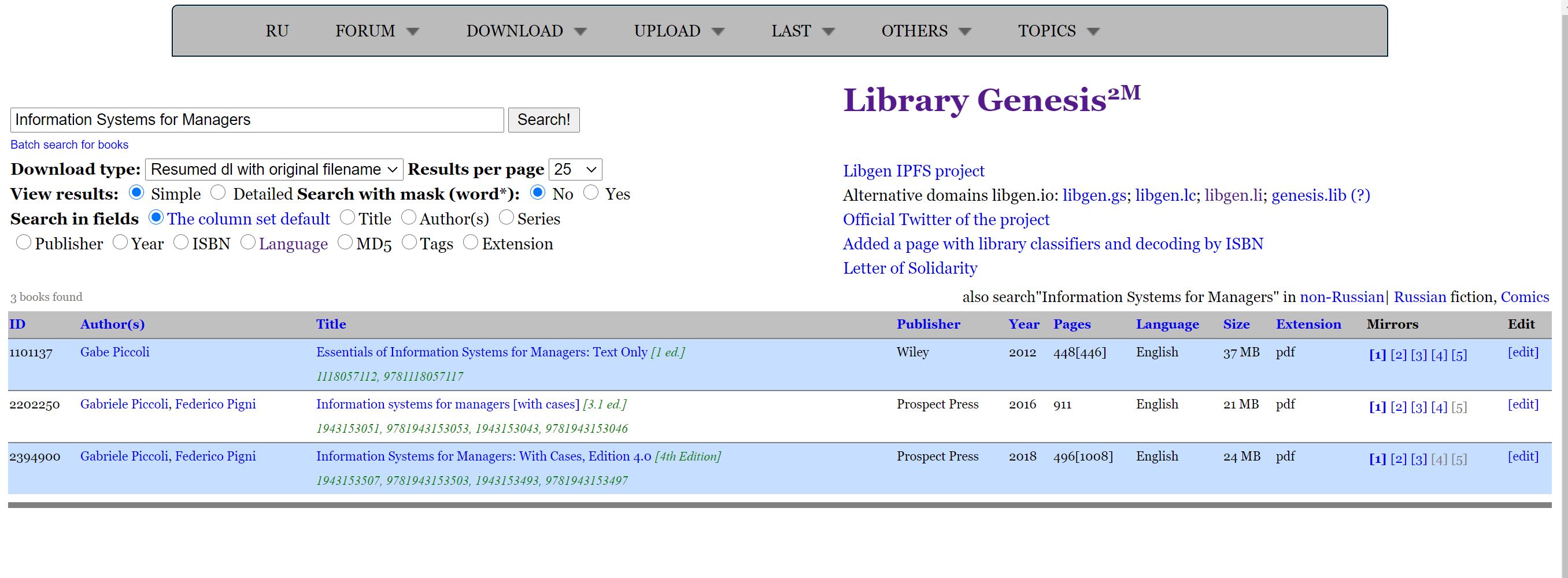Image resolution: width=1568 pixels, height=578 pixels.
Task: Click the Search! button
Action: [x=543, y=120]
